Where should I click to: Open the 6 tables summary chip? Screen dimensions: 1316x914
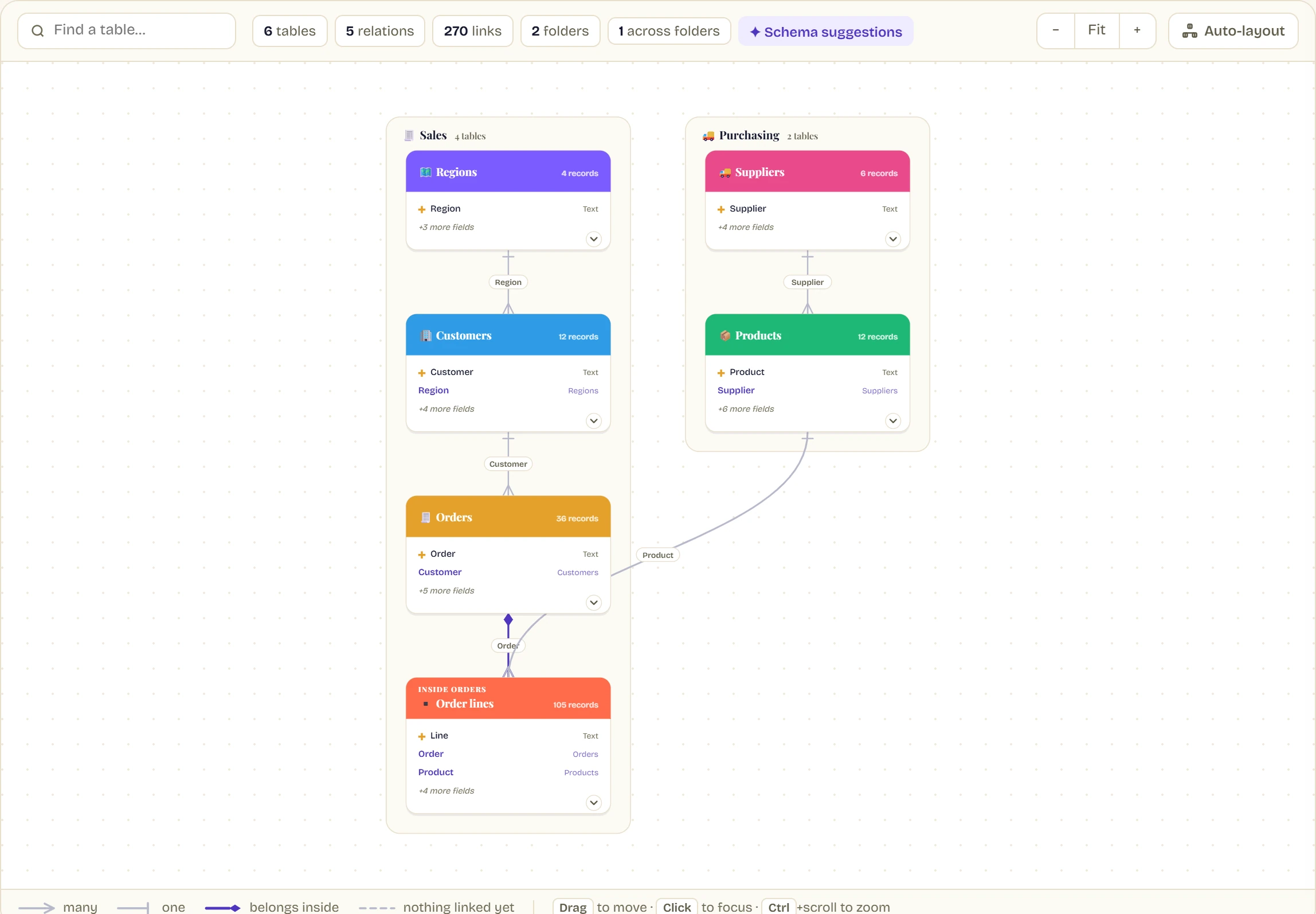pos(290,31)
